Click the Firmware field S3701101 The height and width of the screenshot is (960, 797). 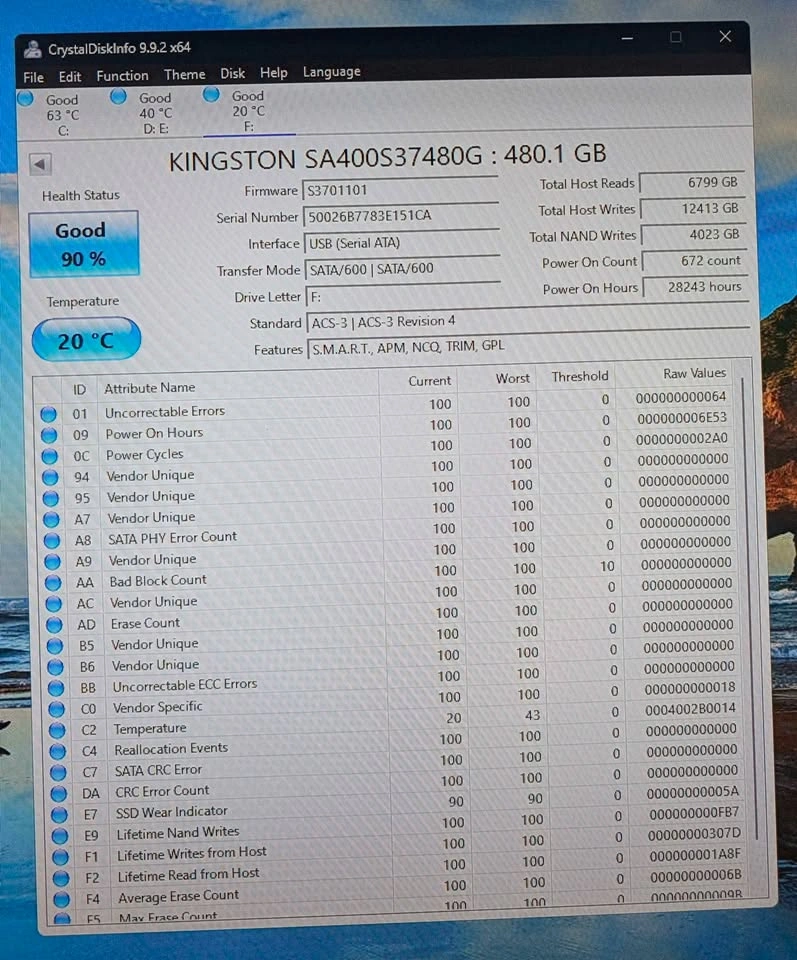click(400, 190)
